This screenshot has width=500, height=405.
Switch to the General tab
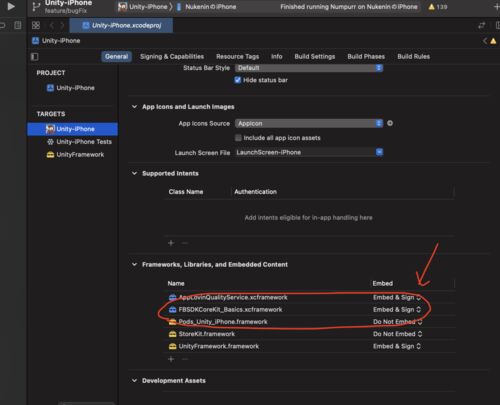116,57
